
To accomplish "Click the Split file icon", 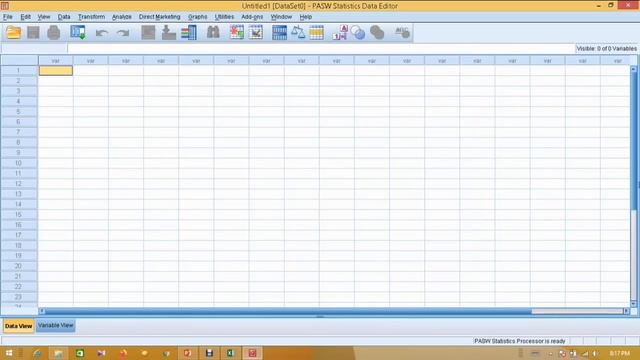I will point(279,33).
